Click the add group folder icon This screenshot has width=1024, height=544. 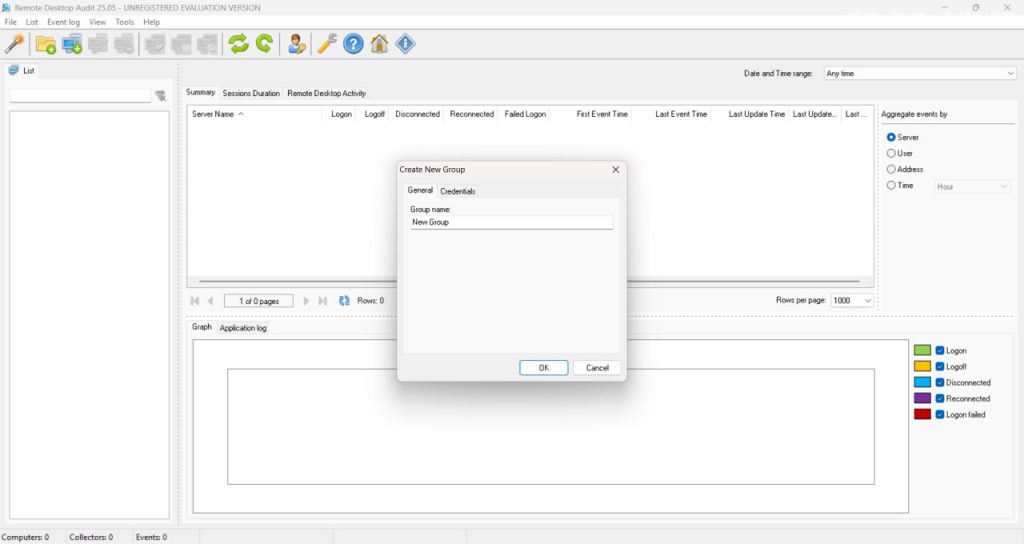[46, 44]
